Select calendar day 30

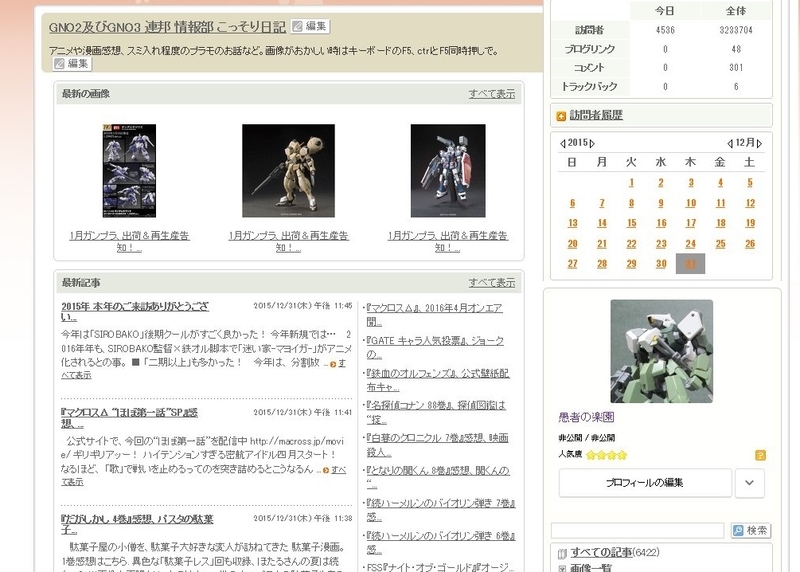click(661, 264)
